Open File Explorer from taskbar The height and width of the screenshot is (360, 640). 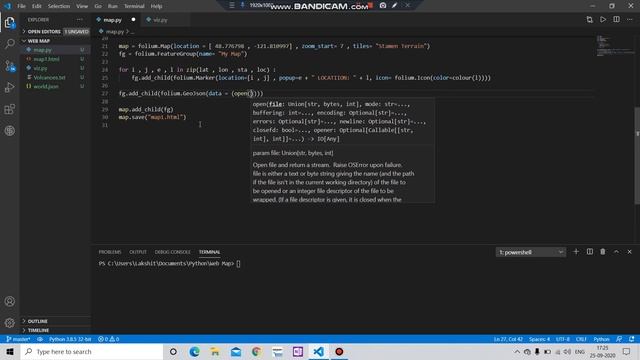tap(215, 352)
